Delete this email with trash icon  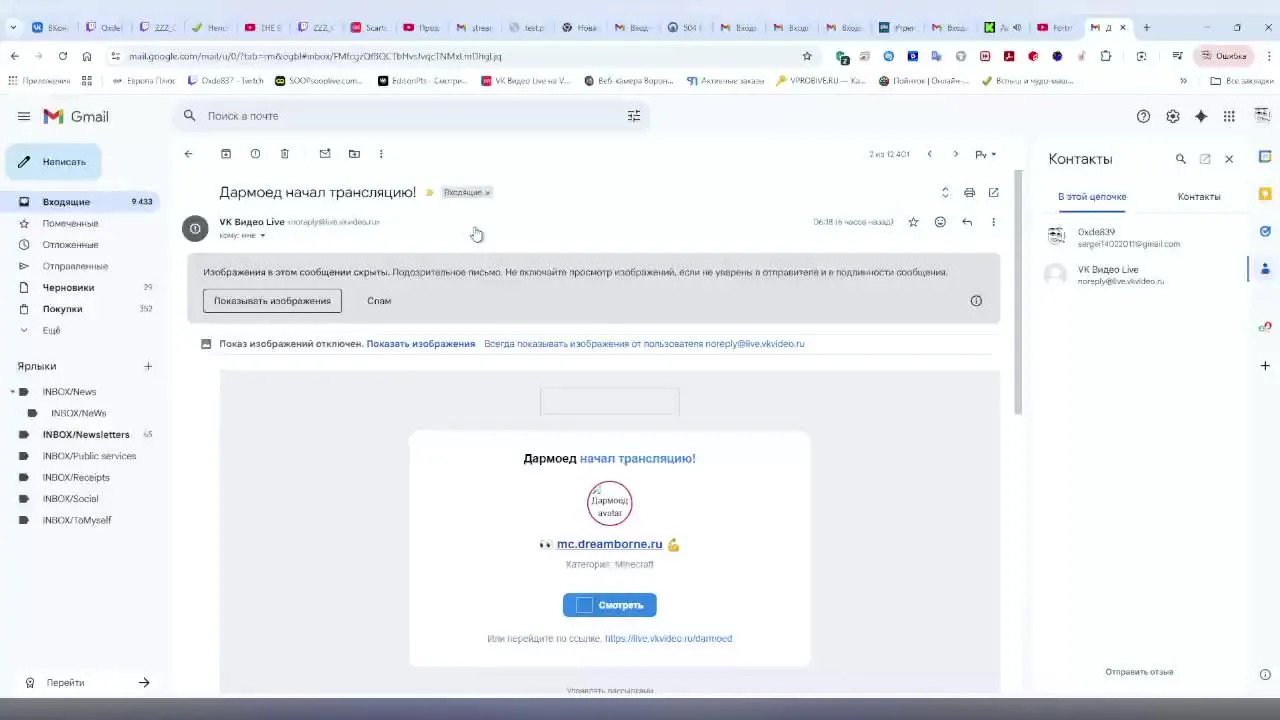(285, 154)
